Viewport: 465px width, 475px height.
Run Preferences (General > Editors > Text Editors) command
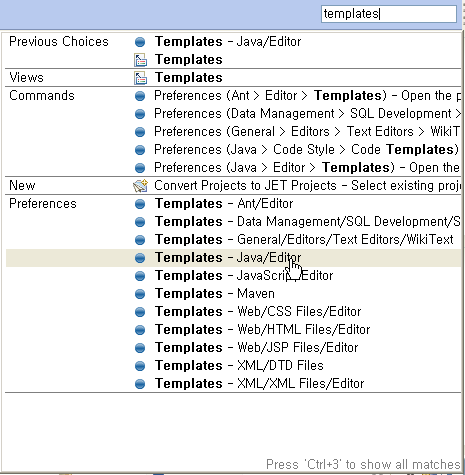coord(307,132)
